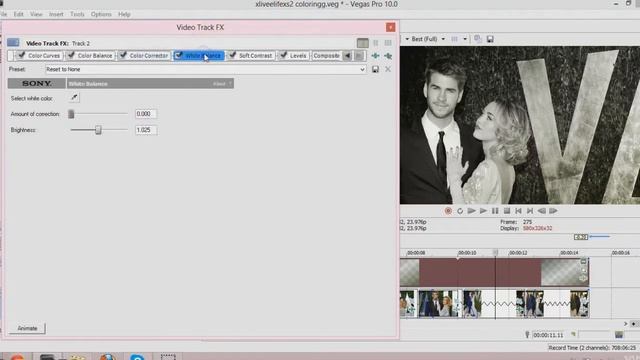
Task: Save the current FX preset
Action: click(375, 69)
